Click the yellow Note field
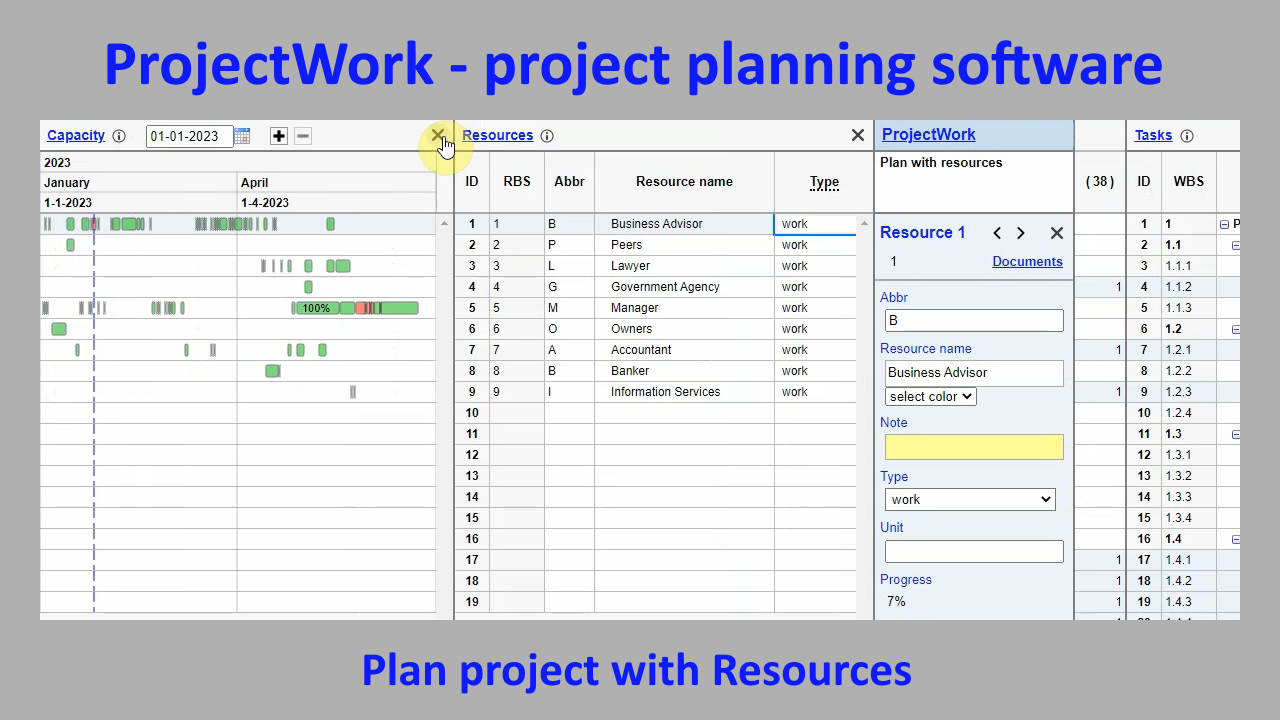 974,447
